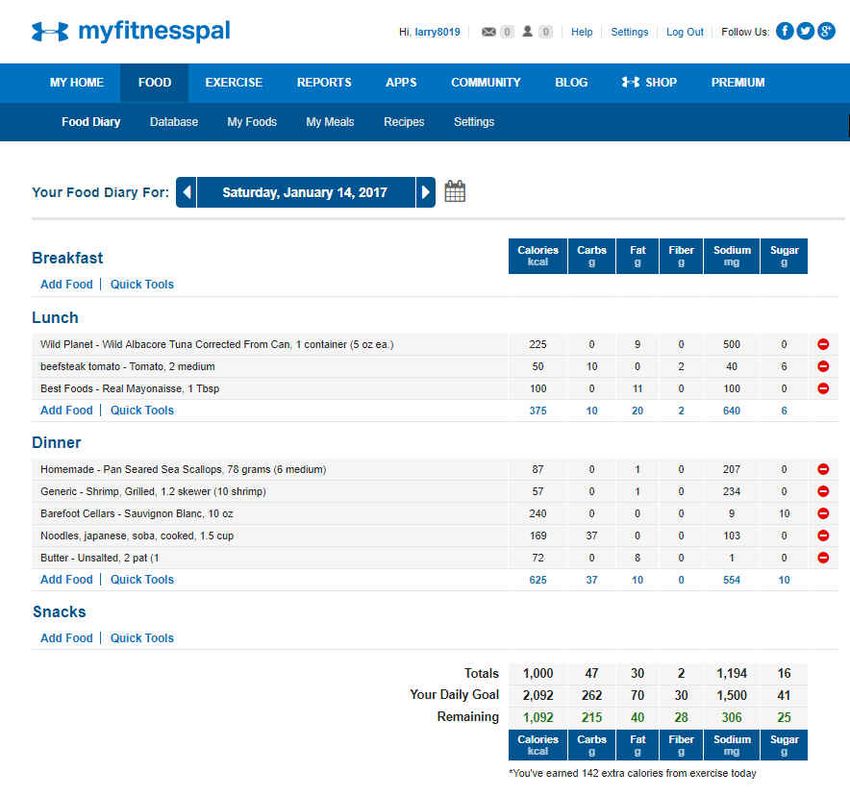Remove Grilled Shrimp entry

tap(823, 492)
